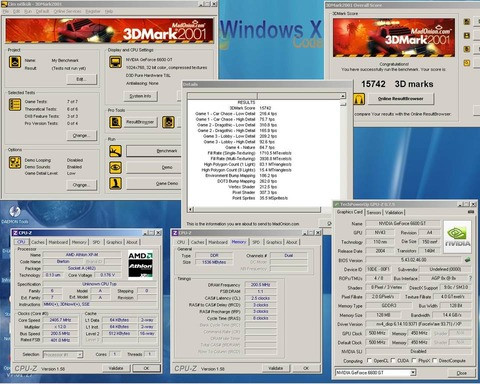The width and height of the screenshot is (480, 384).
Task: Enable the DirectCompute checkbox in GPU-Z
Action: coord(435,361)
